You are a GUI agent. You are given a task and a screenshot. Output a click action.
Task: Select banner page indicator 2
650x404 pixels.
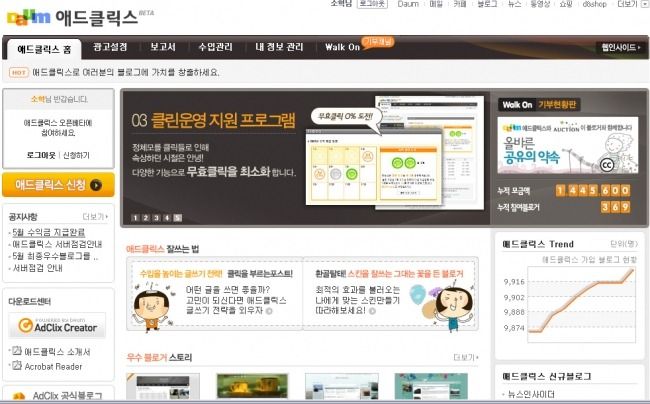pos(146,218)
